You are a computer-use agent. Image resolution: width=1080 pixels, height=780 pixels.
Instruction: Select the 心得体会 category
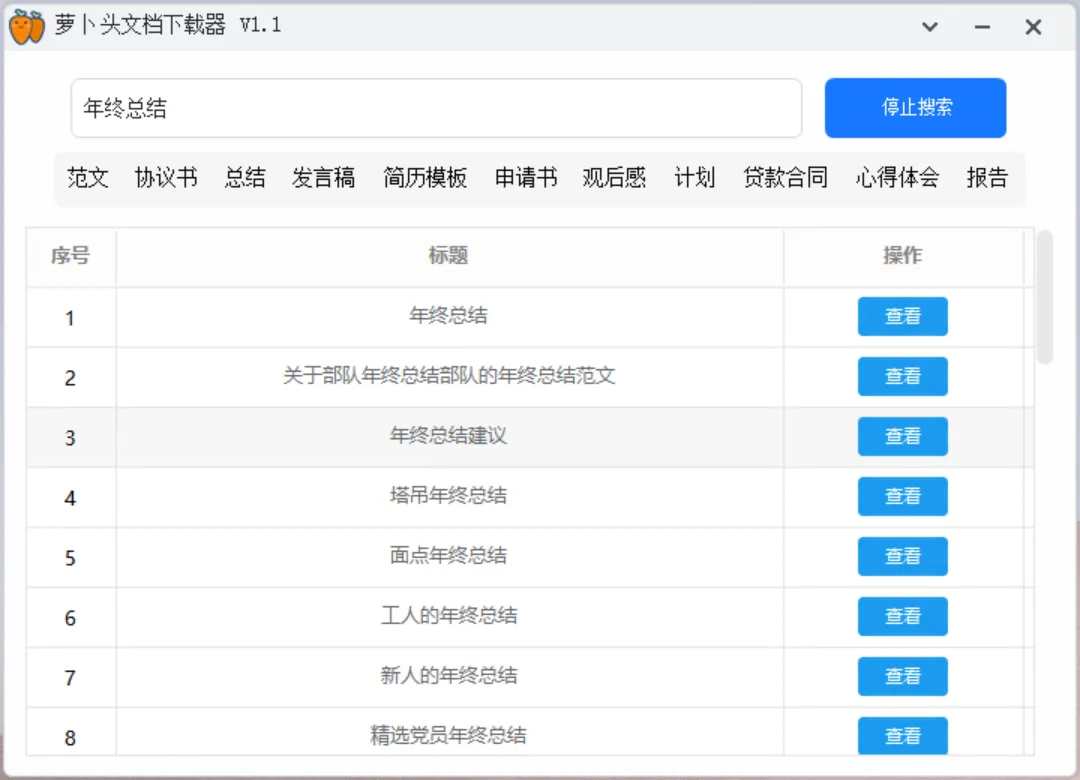897,178
